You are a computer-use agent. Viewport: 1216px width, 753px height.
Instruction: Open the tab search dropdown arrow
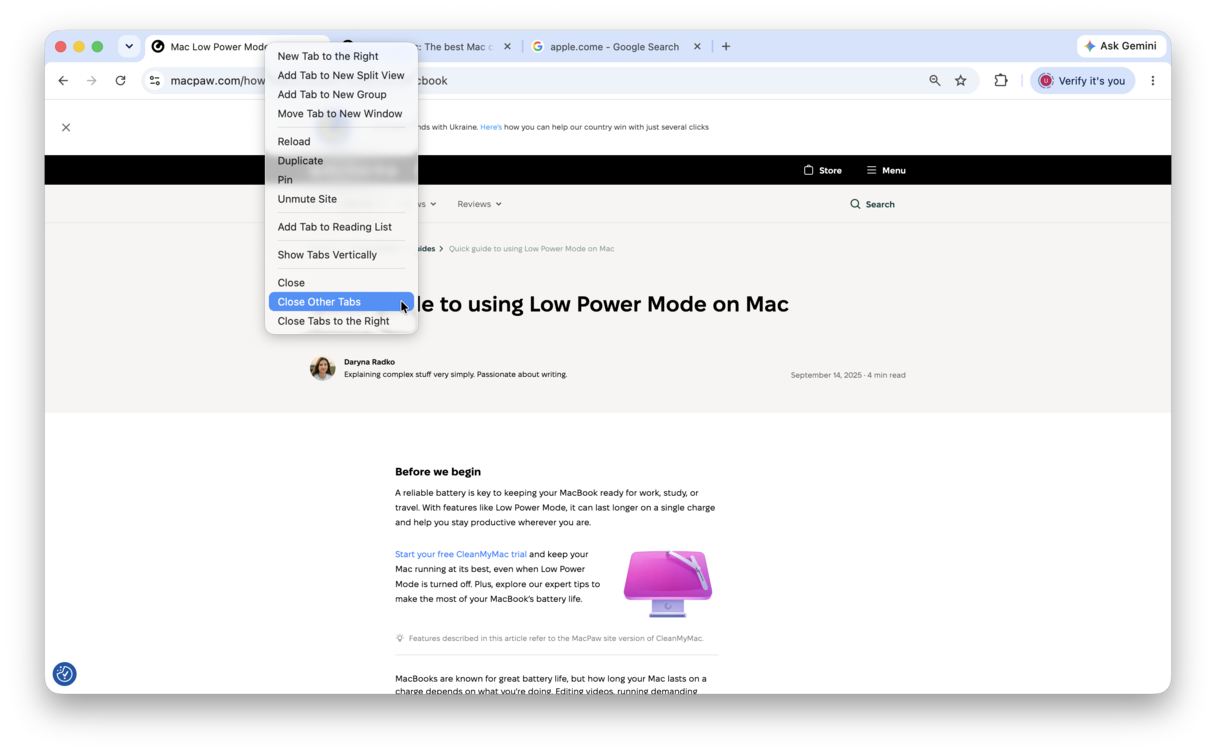point(129,46)
